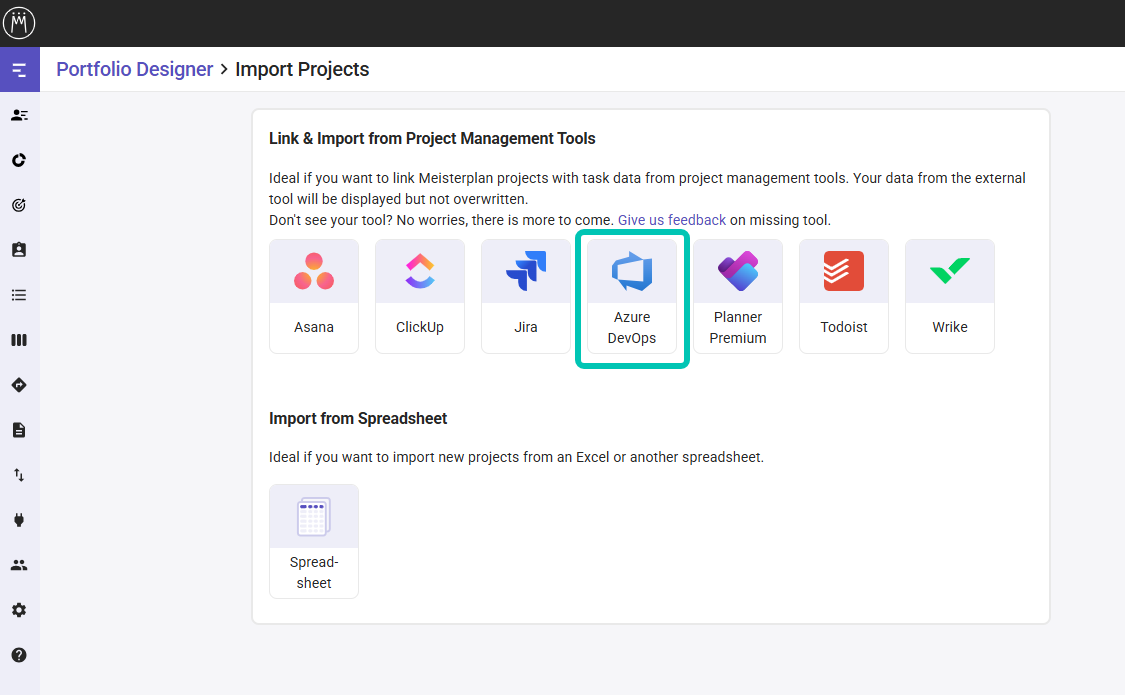Open the donut chart sidebar icon
The width and height of the screenshot is (1125, 695).
click(19, 160)
